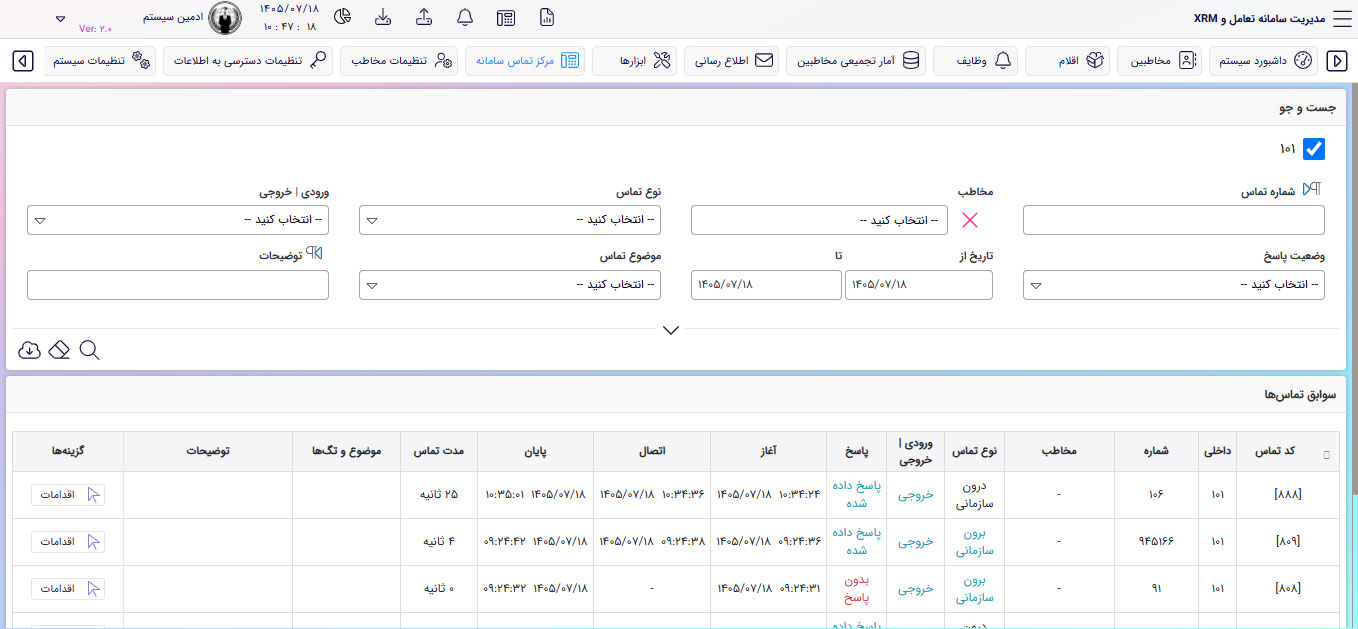Click the number 945166 cell
1358x629 pixels.
coord(1157,542)
